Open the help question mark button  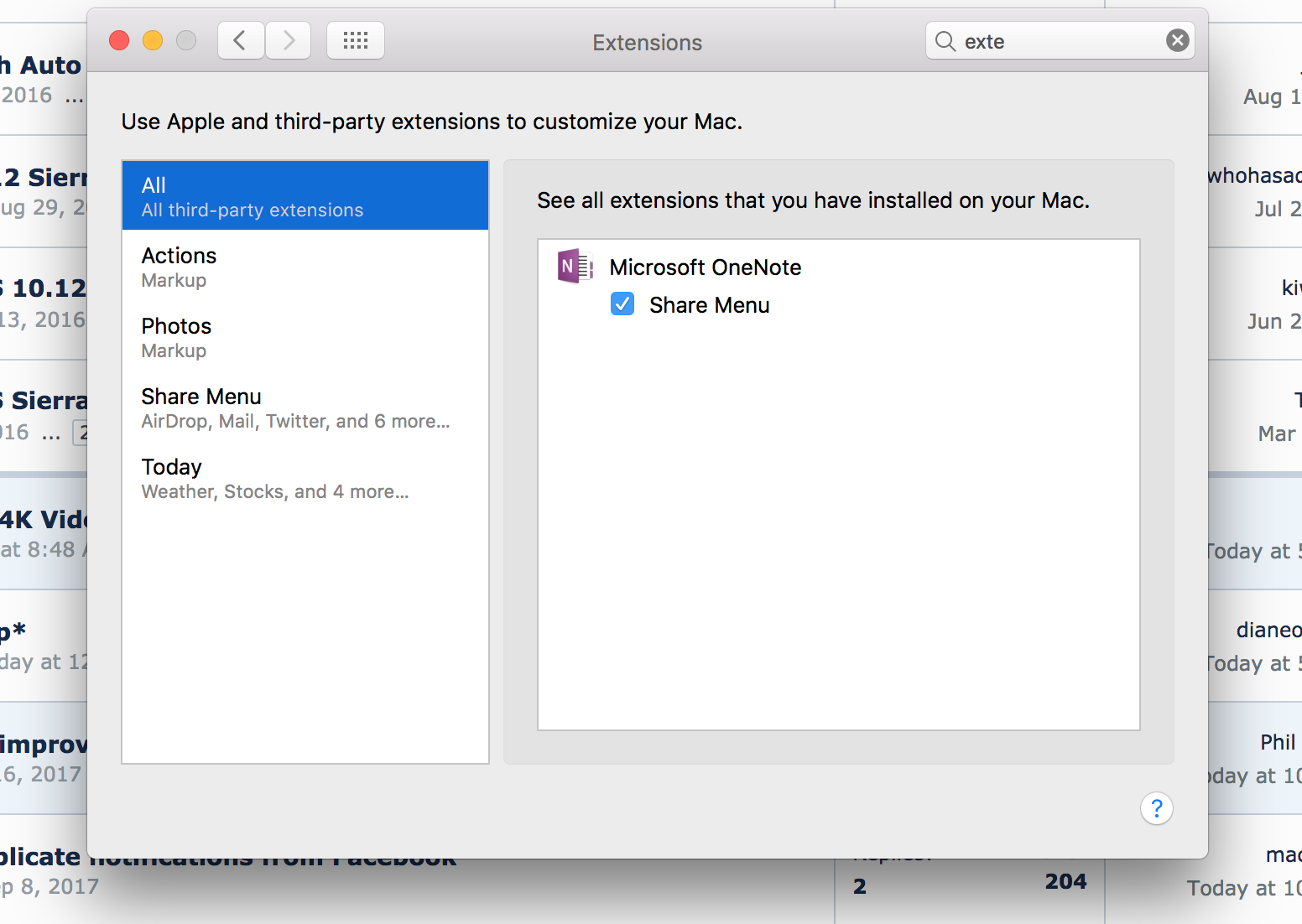(1157, 808)
